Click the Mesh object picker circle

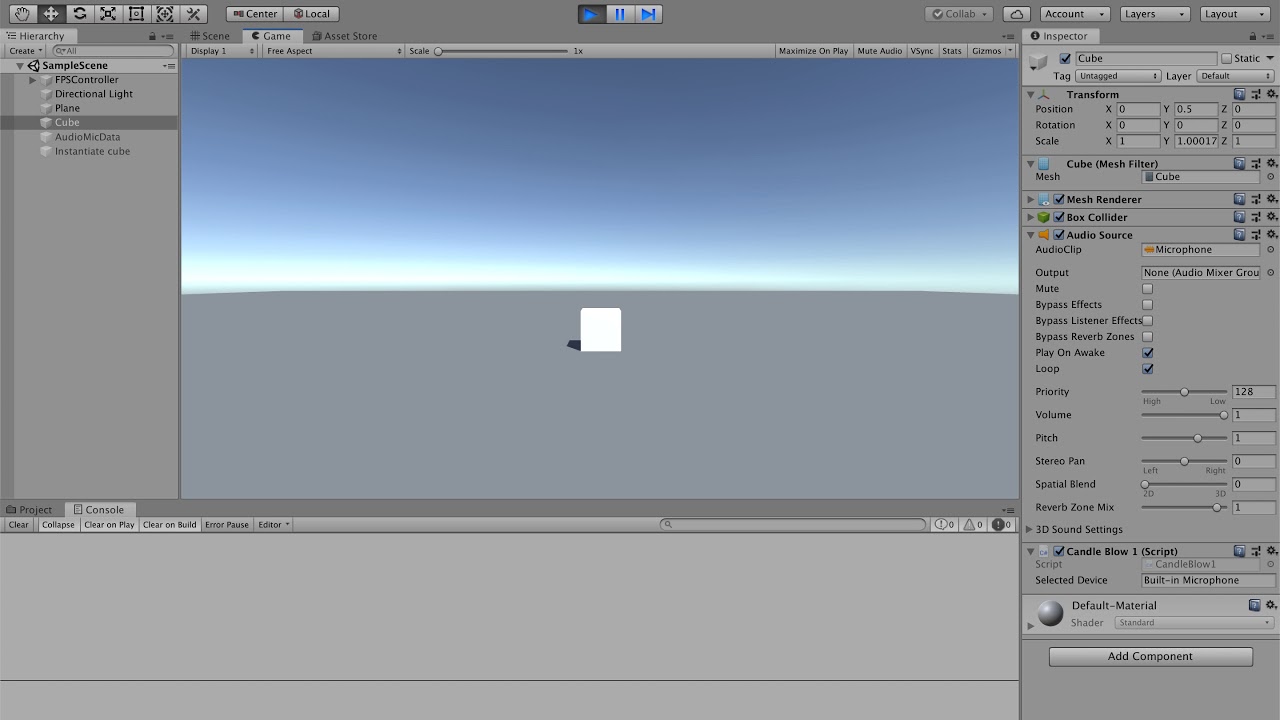click(1271, 177)
